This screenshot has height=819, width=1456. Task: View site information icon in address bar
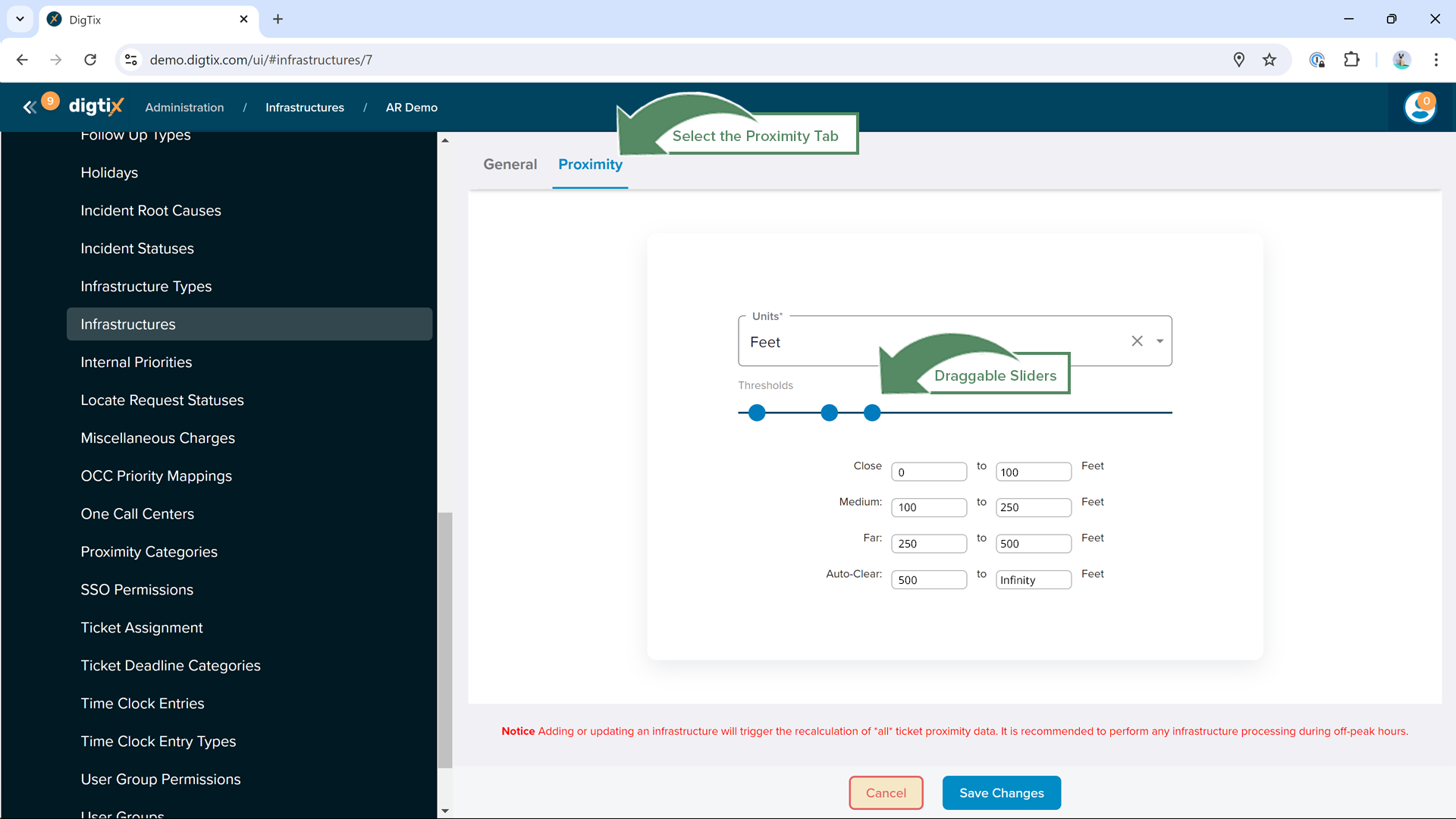point(131,60)
